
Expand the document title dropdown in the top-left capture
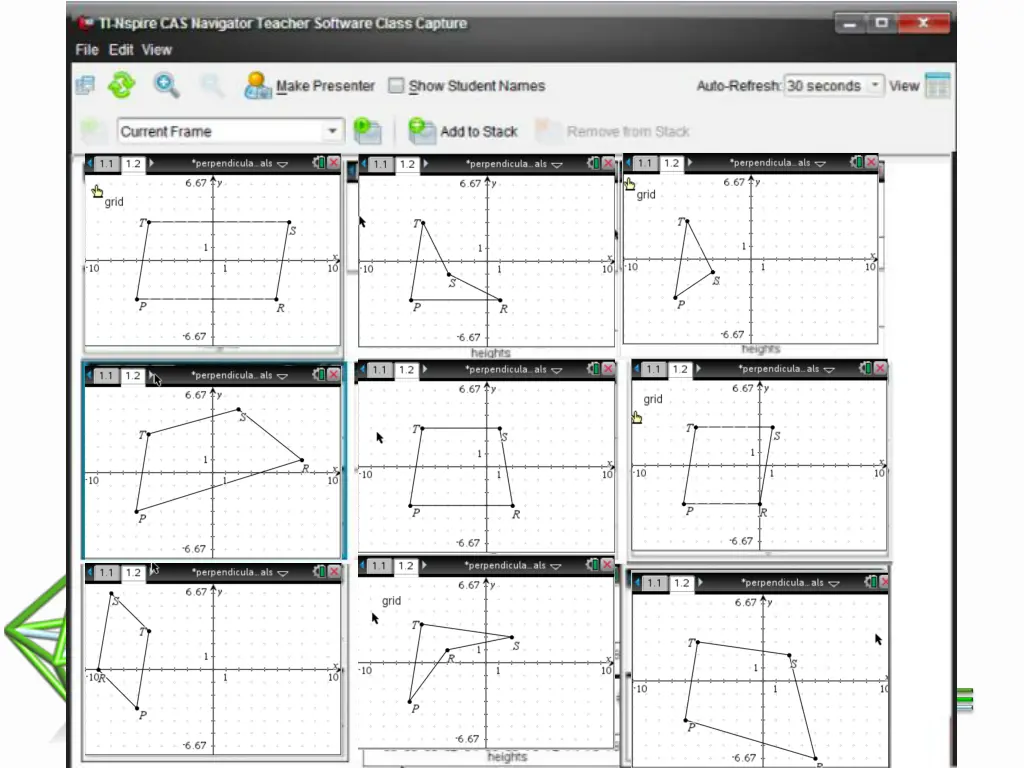(283, 164)
